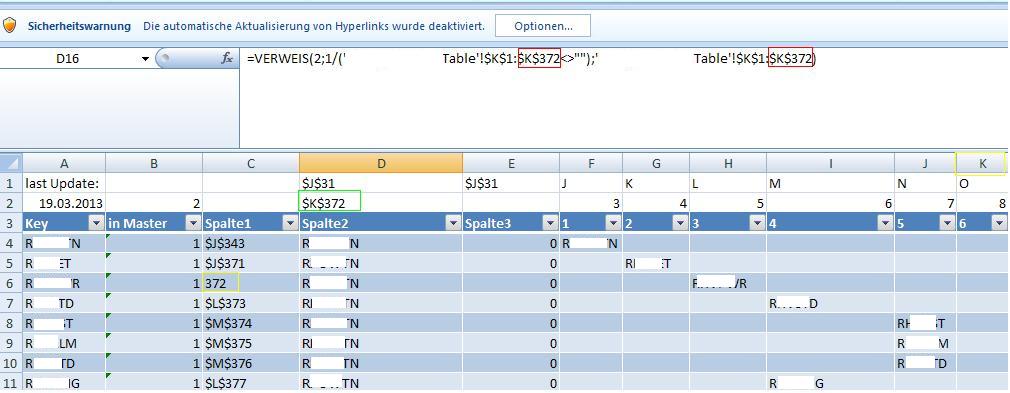Select cell $L$377 in Spalte1
The height and width of the screenshot is (393, 1010).
251,383
